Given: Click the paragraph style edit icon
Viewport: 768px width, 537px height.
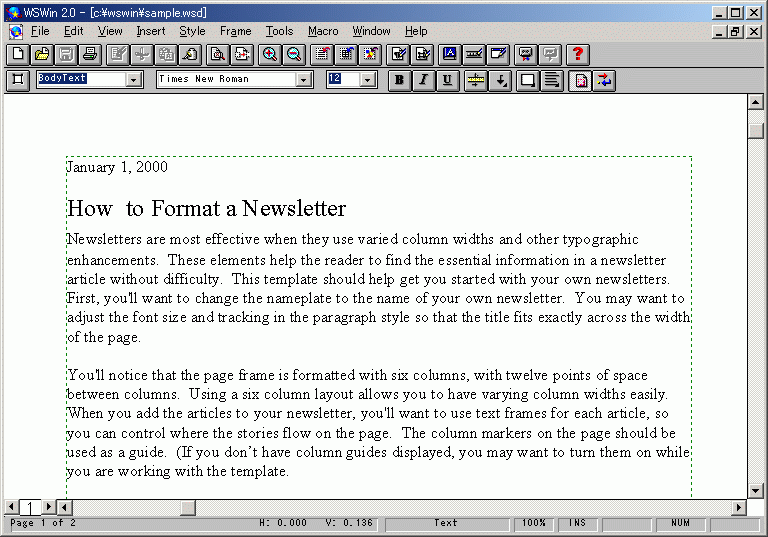Looking at the screenshot, I should (398, 54).
